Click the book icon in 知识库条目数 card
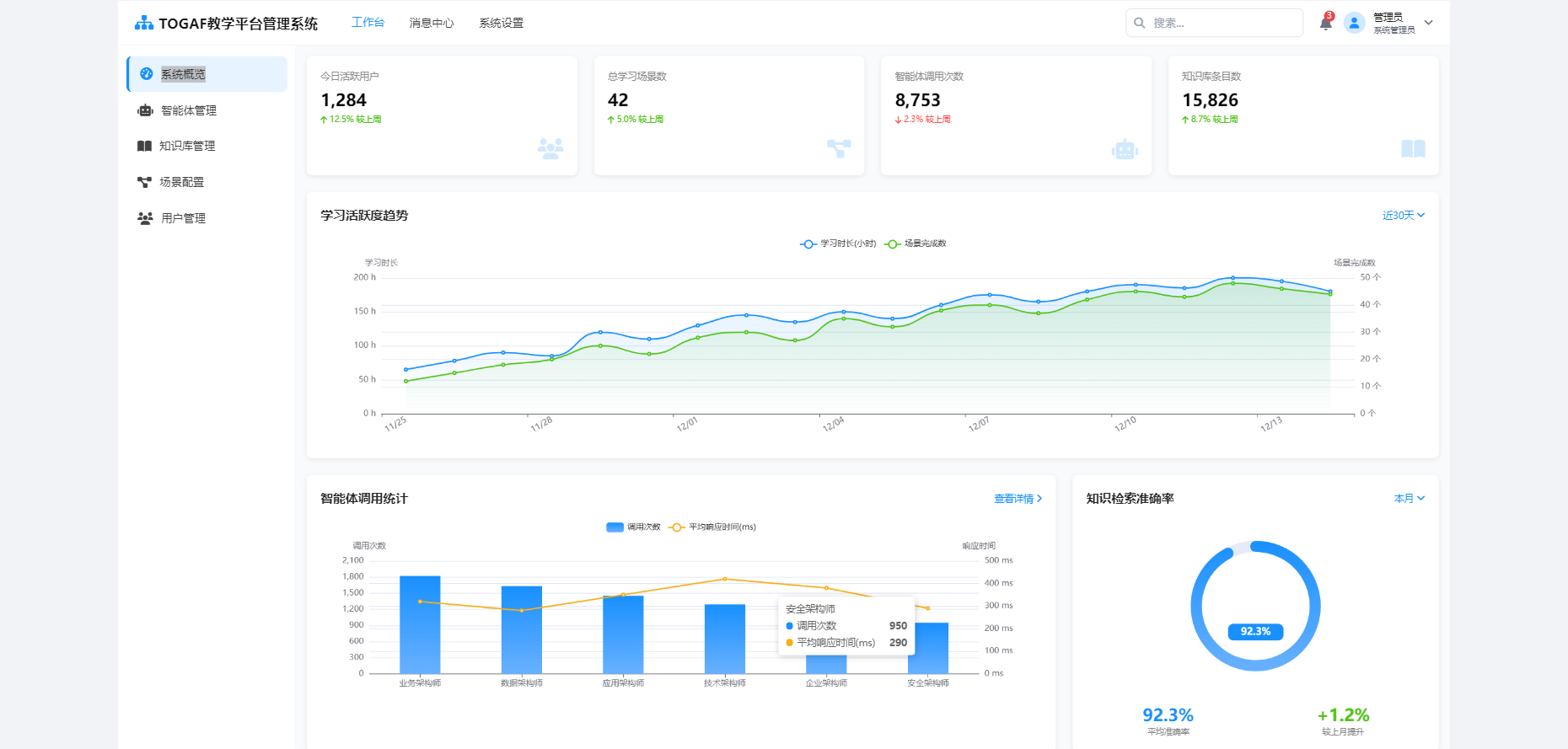Viewport: 1568px width, 749px height. pos(1413,149)
